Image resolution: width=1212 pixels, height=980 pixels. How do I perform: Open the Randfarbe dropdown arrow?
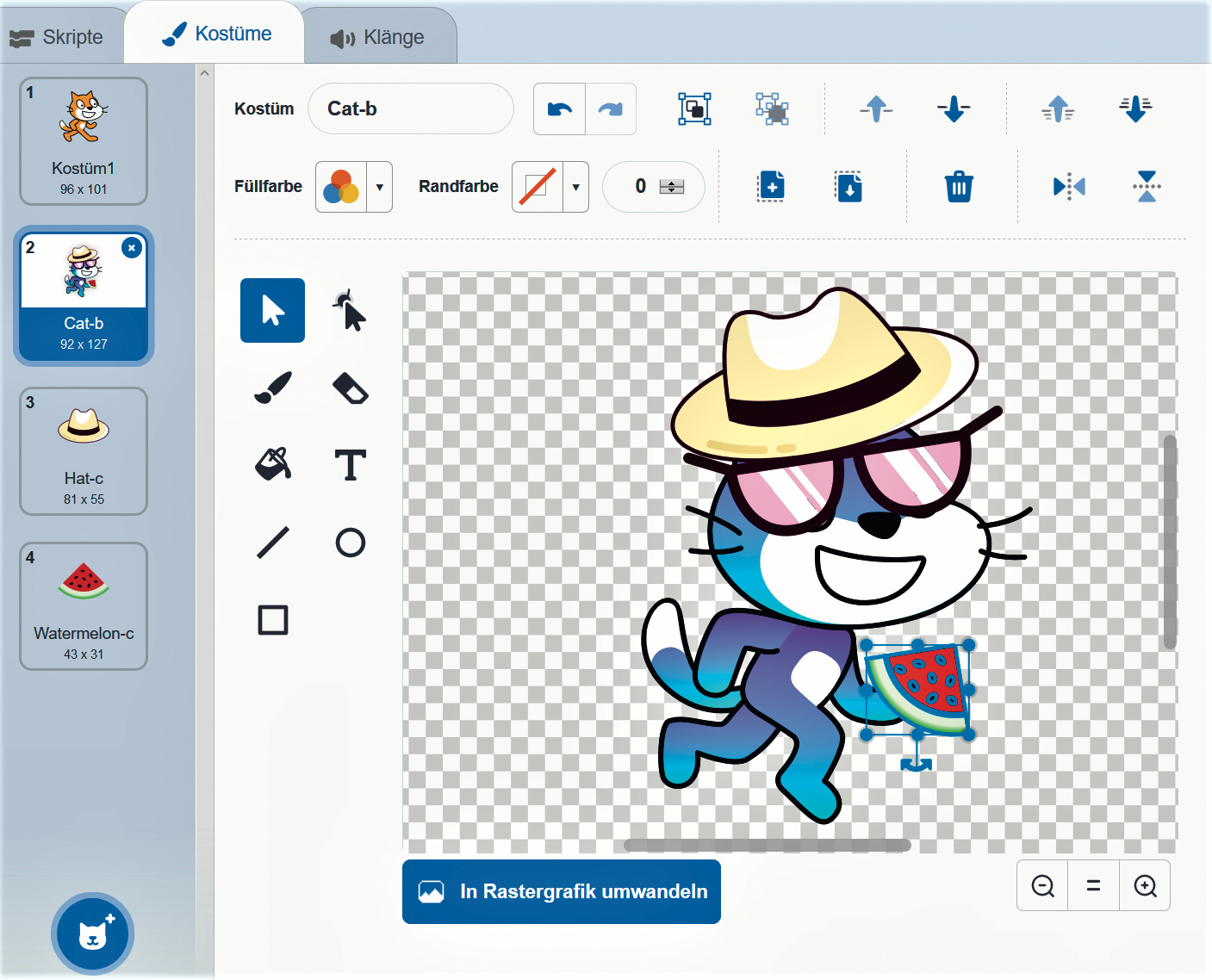tap(575, 187)
